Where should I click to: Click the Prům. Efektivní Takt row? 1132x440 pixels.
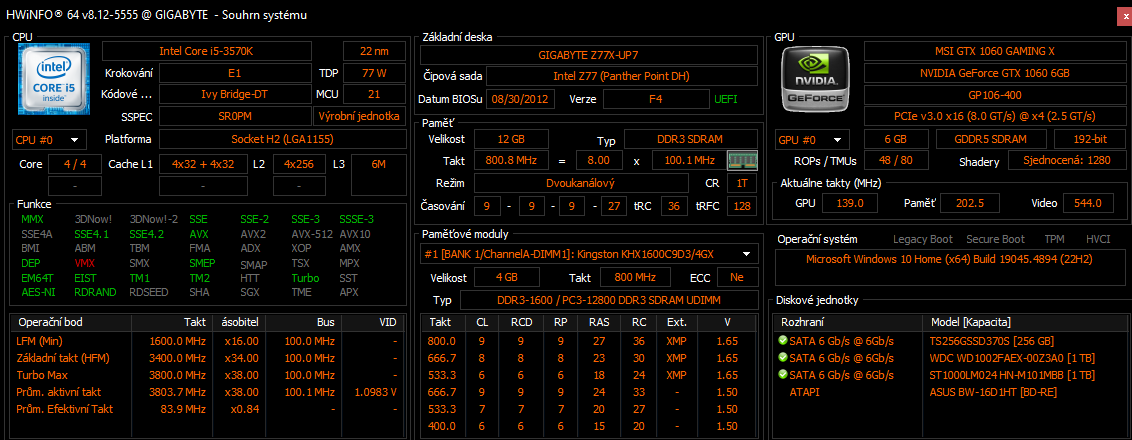[206, 409]
